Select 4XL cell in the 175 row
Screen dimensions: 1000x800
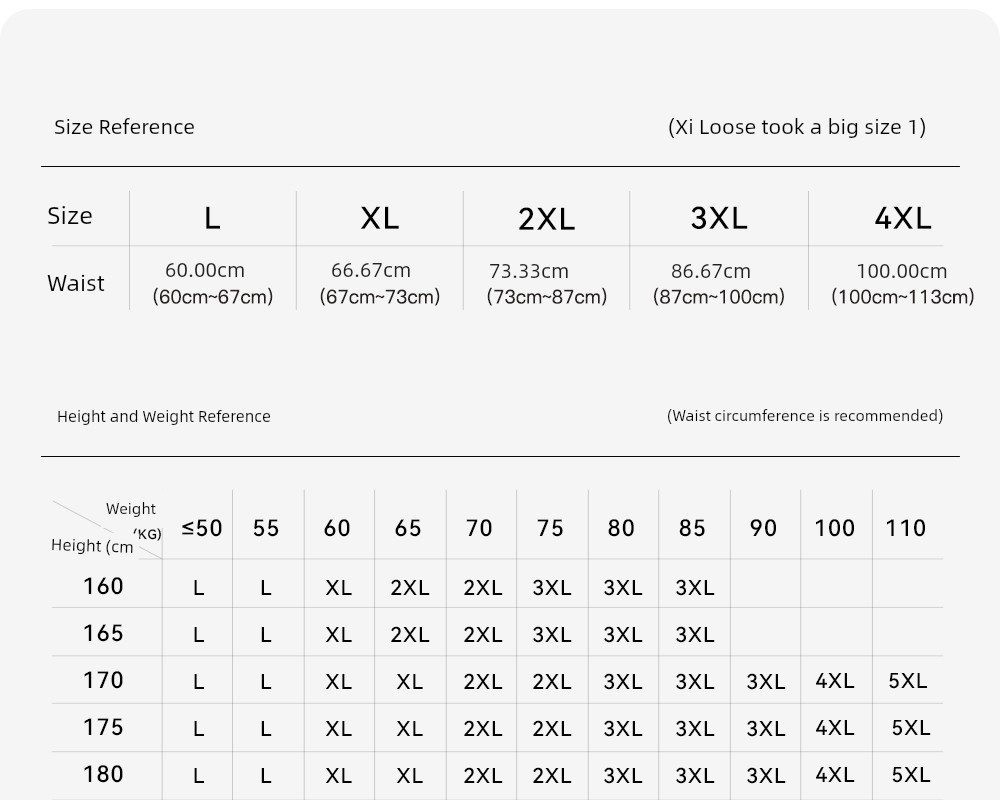(x=835, y=727)
